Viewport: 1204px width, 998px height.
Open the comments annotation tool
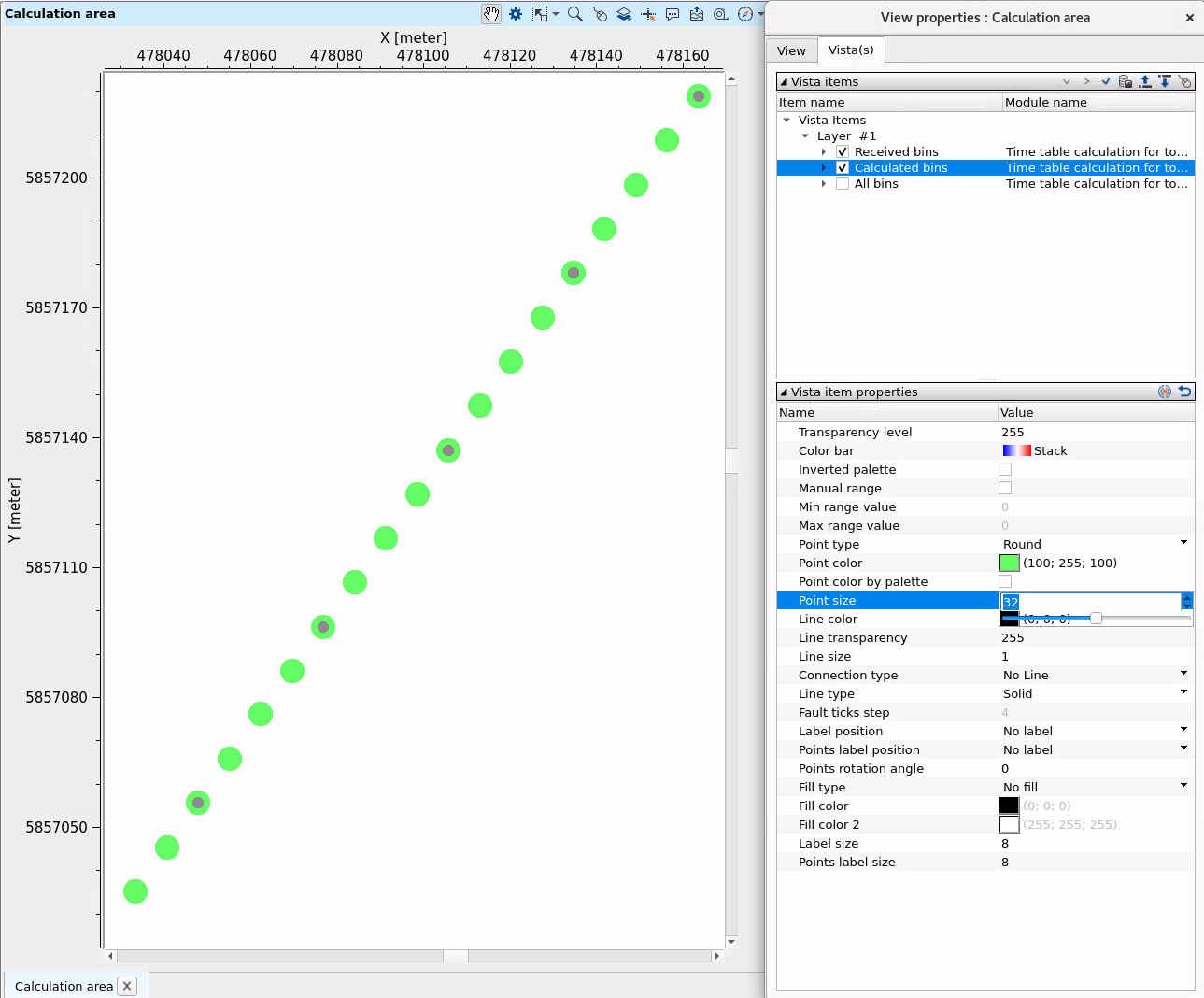pyautogui.click(x=673, y=14)
